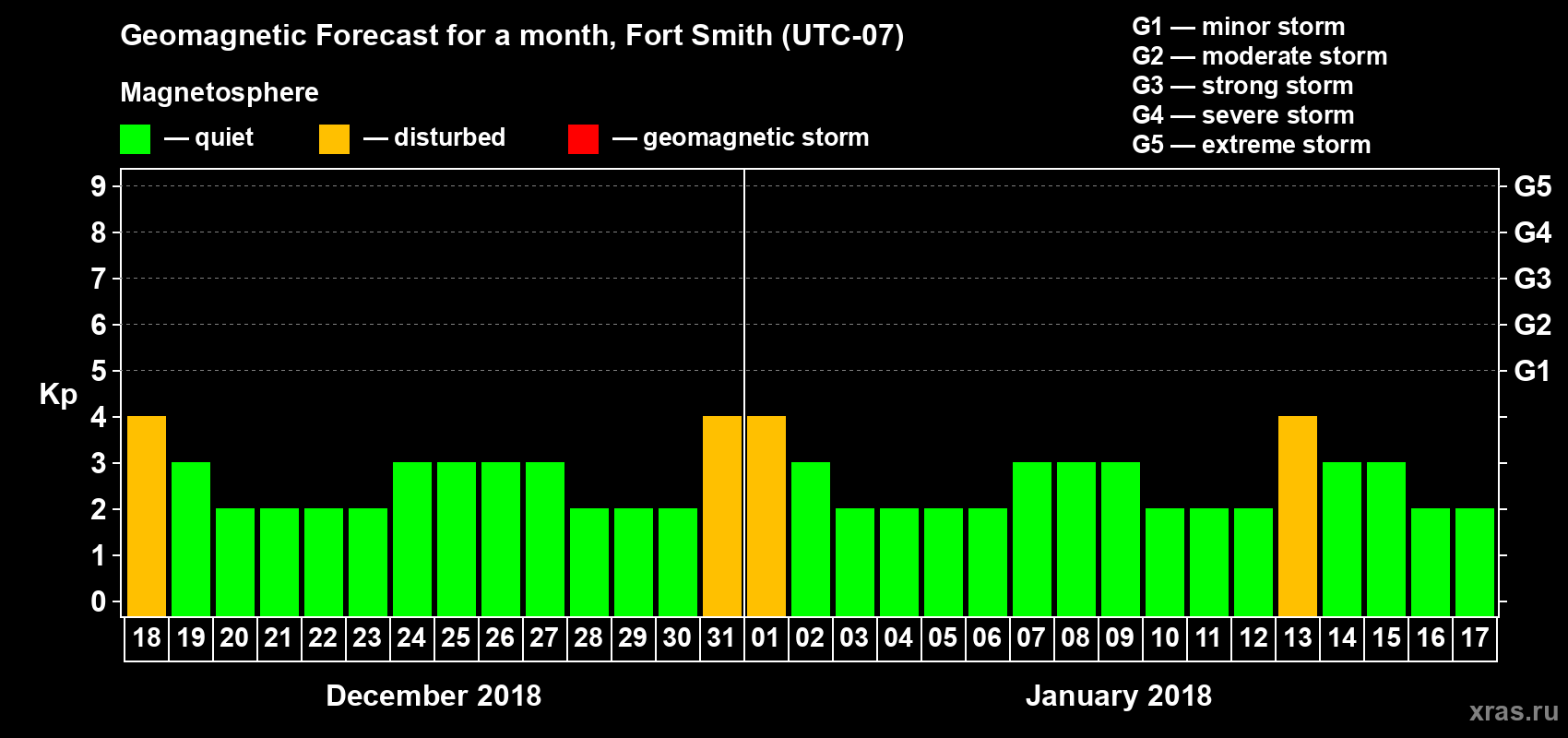This screenshot has height=738, width=1568.
Task: Click the red geomagnetic storm legend swatch
Action: [583, 139]
